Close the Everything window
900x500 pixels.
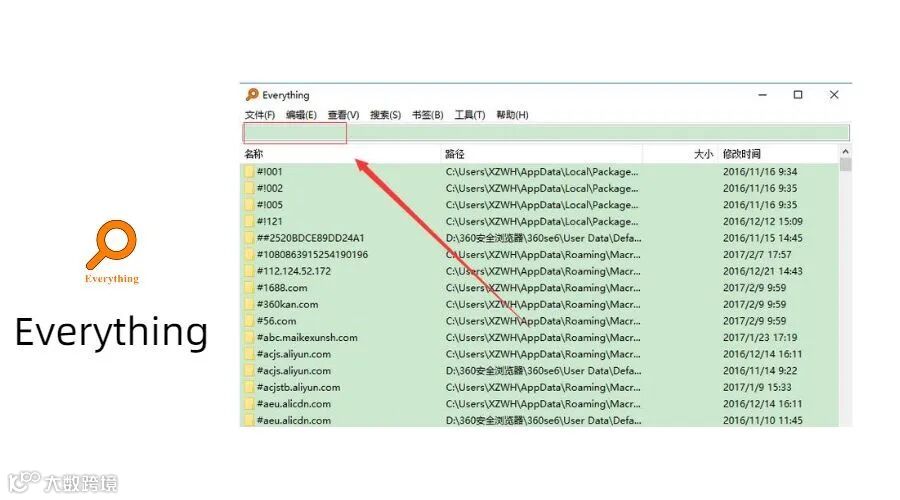point(834,95)
